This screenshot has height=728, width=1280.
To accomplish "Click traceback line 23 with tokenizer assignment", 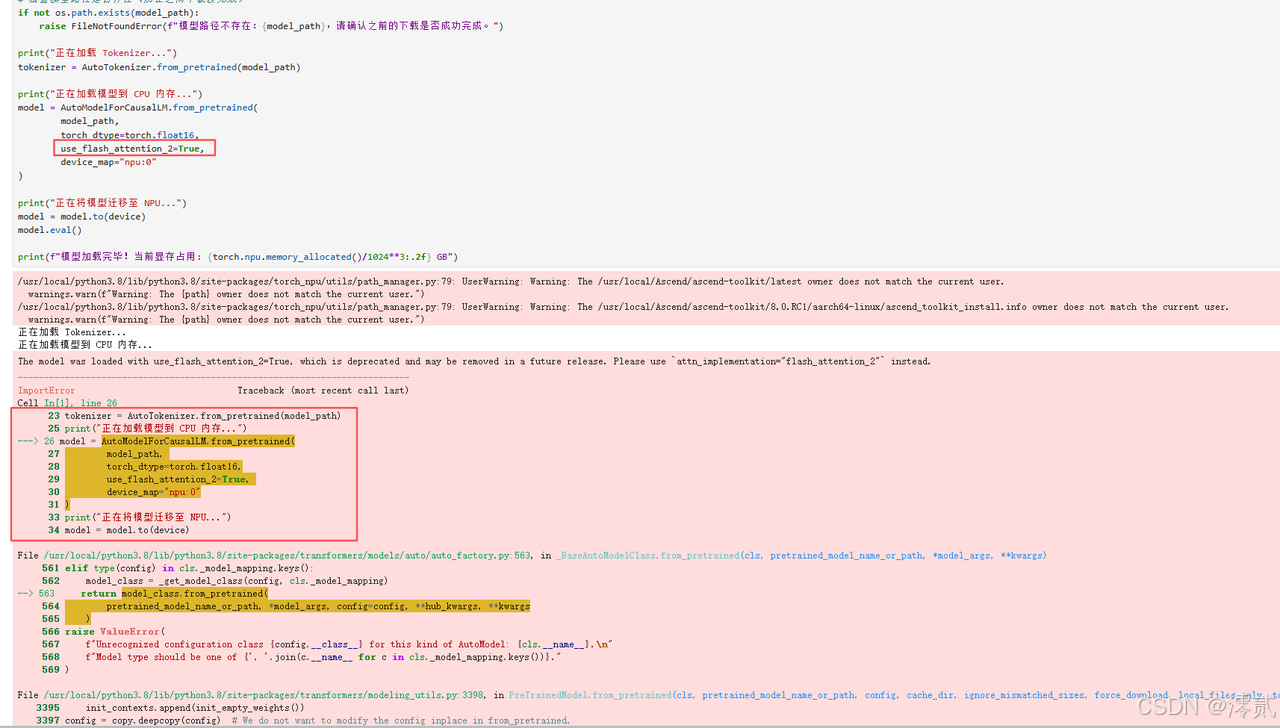I will tap(194, 415).
